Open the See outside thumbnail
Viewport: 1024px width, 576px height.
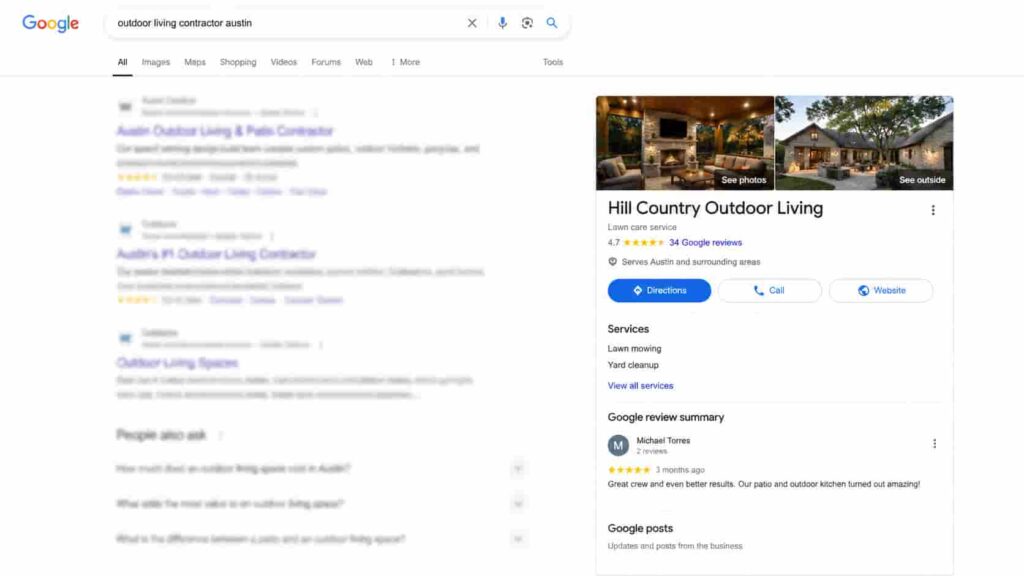(x=864, y=143)
